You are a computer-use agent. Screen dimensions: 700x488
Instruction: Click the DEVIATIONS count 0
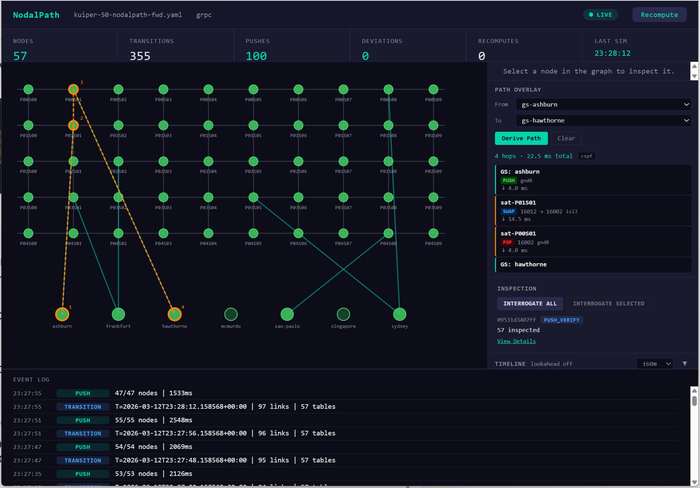(x=365, y=56)
